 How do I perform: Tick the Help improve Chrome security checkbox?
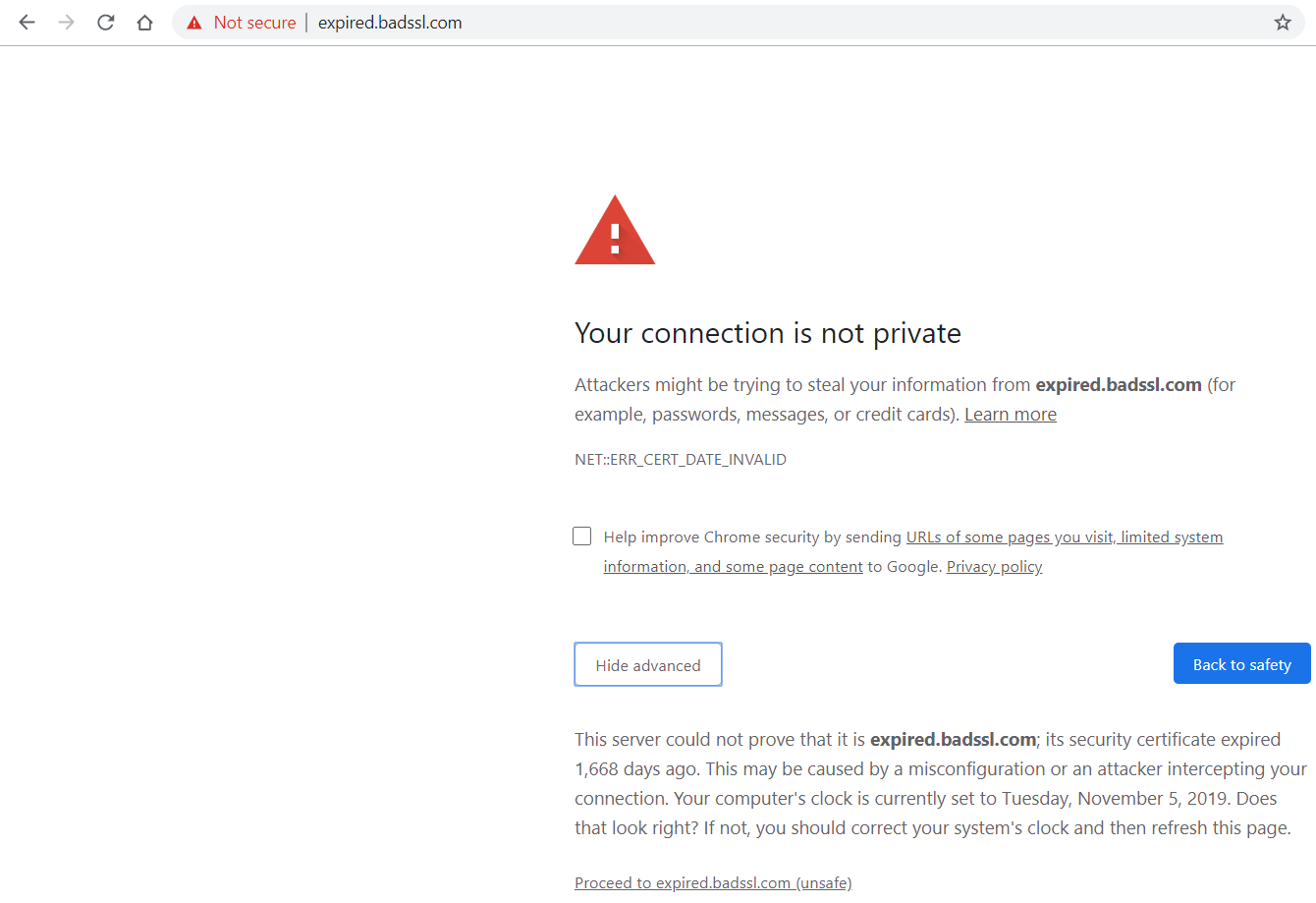(582, 536)
